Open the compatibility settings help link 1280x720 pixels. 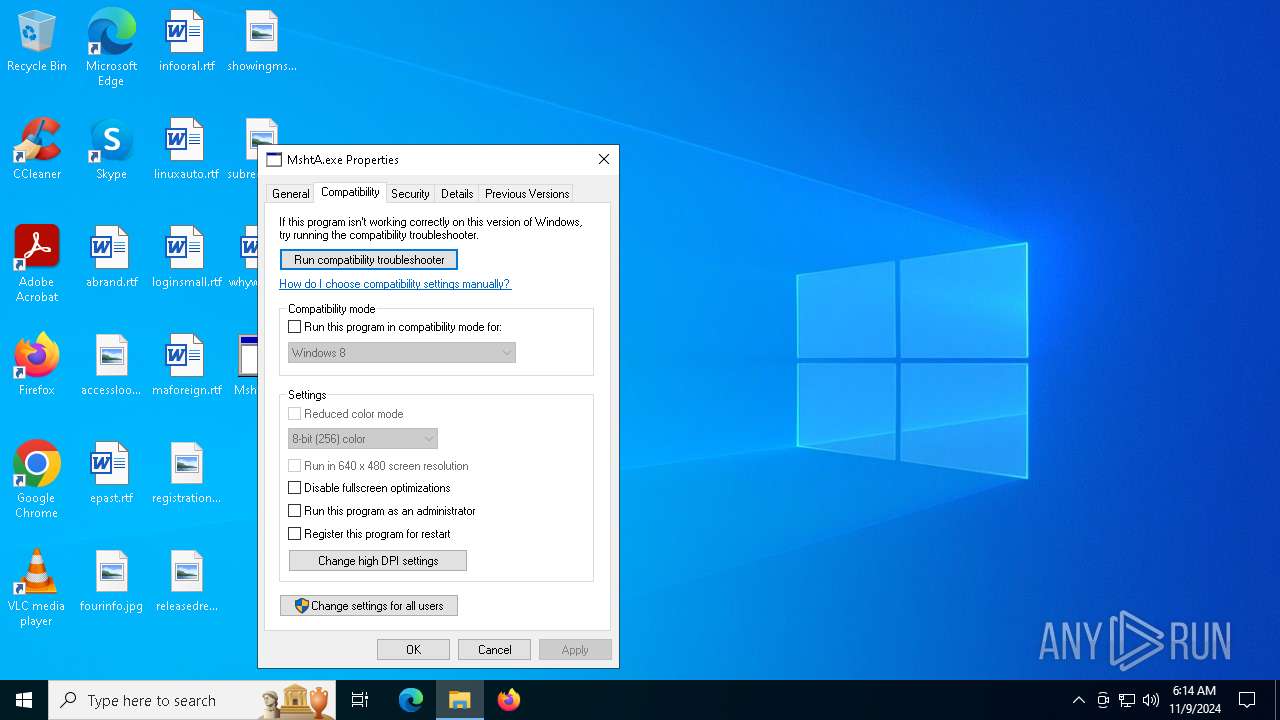click(395, 284)
